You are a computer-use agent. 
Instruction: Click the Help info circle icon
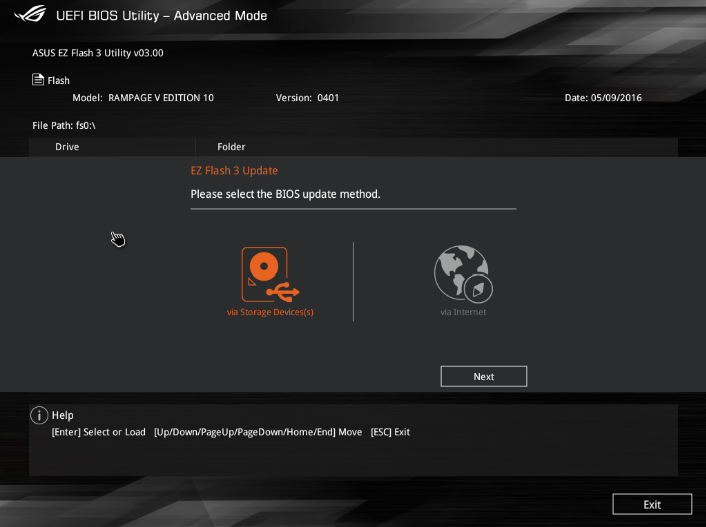tap(39, 415)
